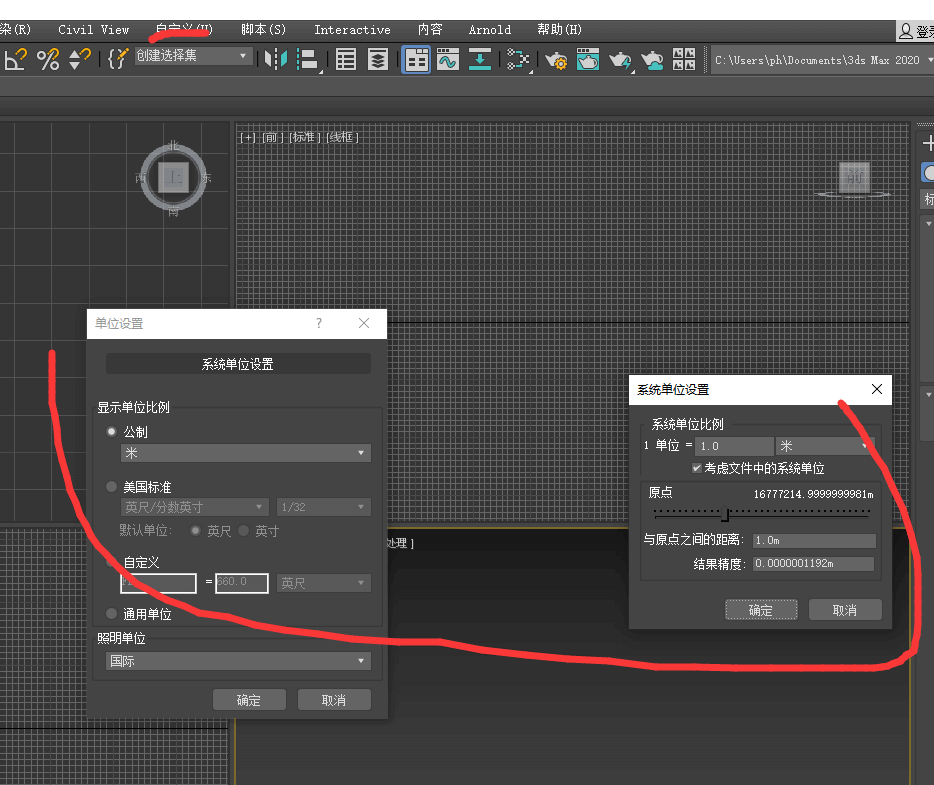Open the Scene Explorer toggle icon
Screen dimensions: 934x785
coord(346,60)
